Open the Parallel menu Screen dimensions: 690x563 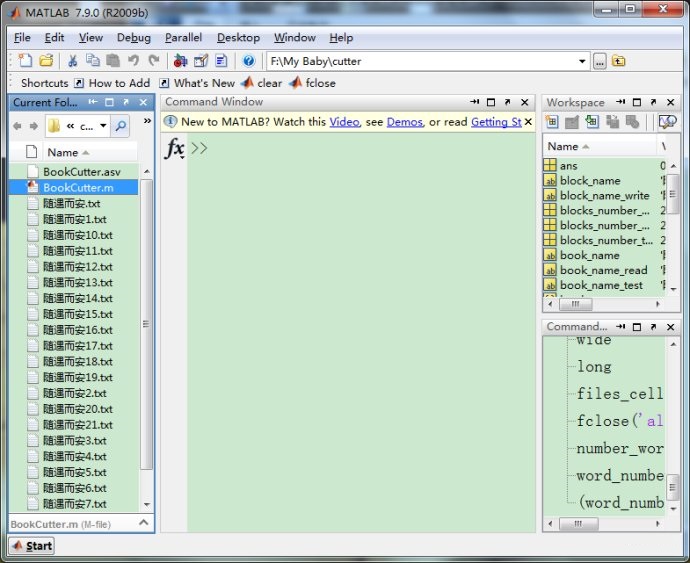183,38
